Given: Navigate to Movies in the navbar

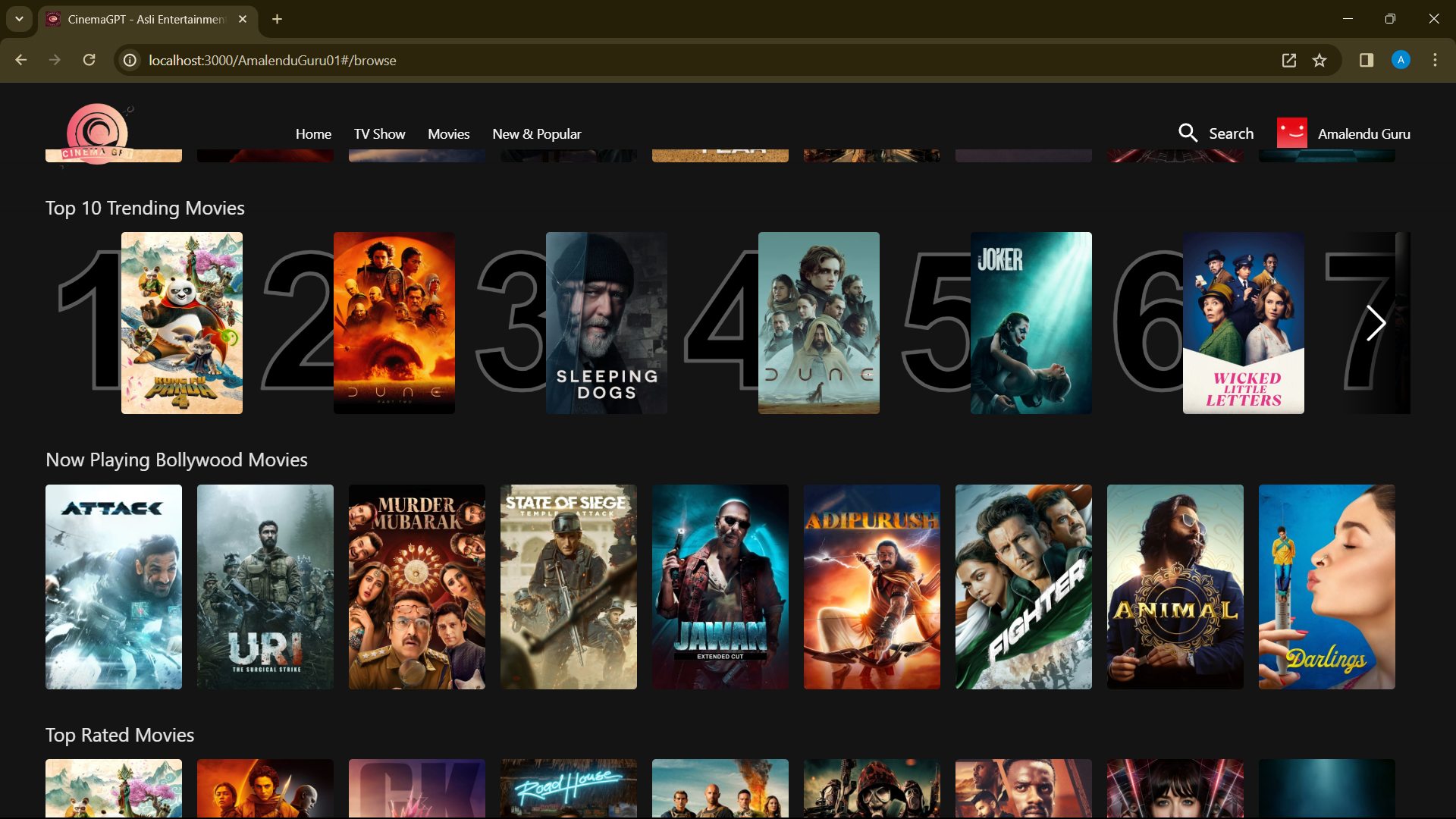Looking at the screenshot, I should [448, 134].
